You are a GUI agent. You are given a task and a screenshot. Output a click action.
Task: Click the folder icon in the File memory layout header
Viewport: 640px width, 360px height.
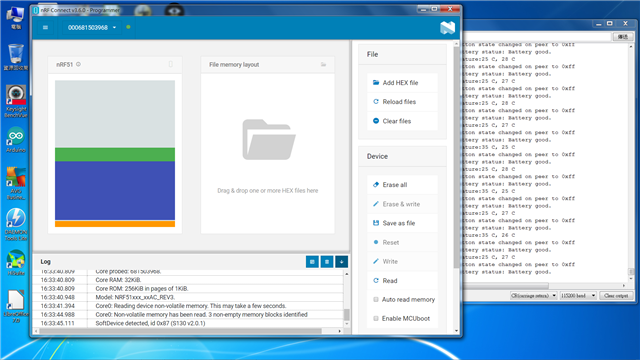323,64
